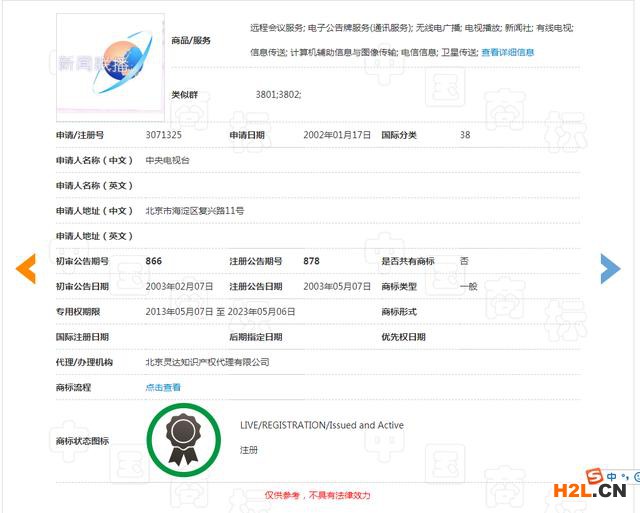Viewport: 640px width, 513px height.
Task: Go to previous trademark with orange left arrow
Action: [x=26, y=267]
